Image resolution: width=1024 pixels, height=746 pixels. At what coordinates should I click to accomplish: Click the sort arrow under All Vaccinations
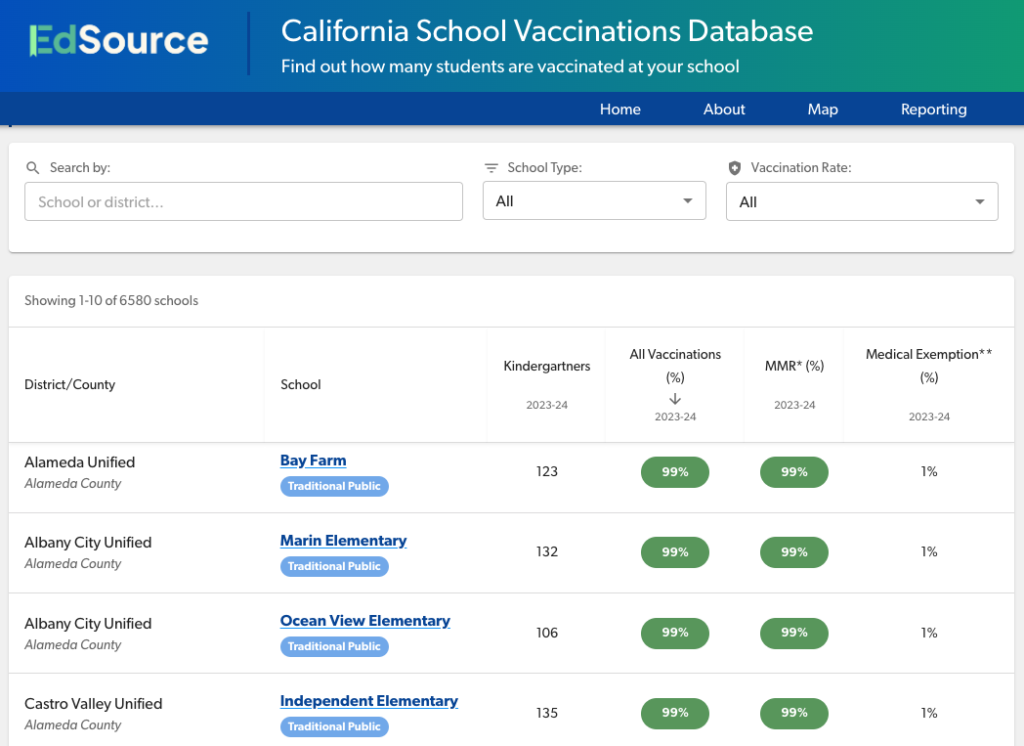pyautogui.click(x=675, y=397)
